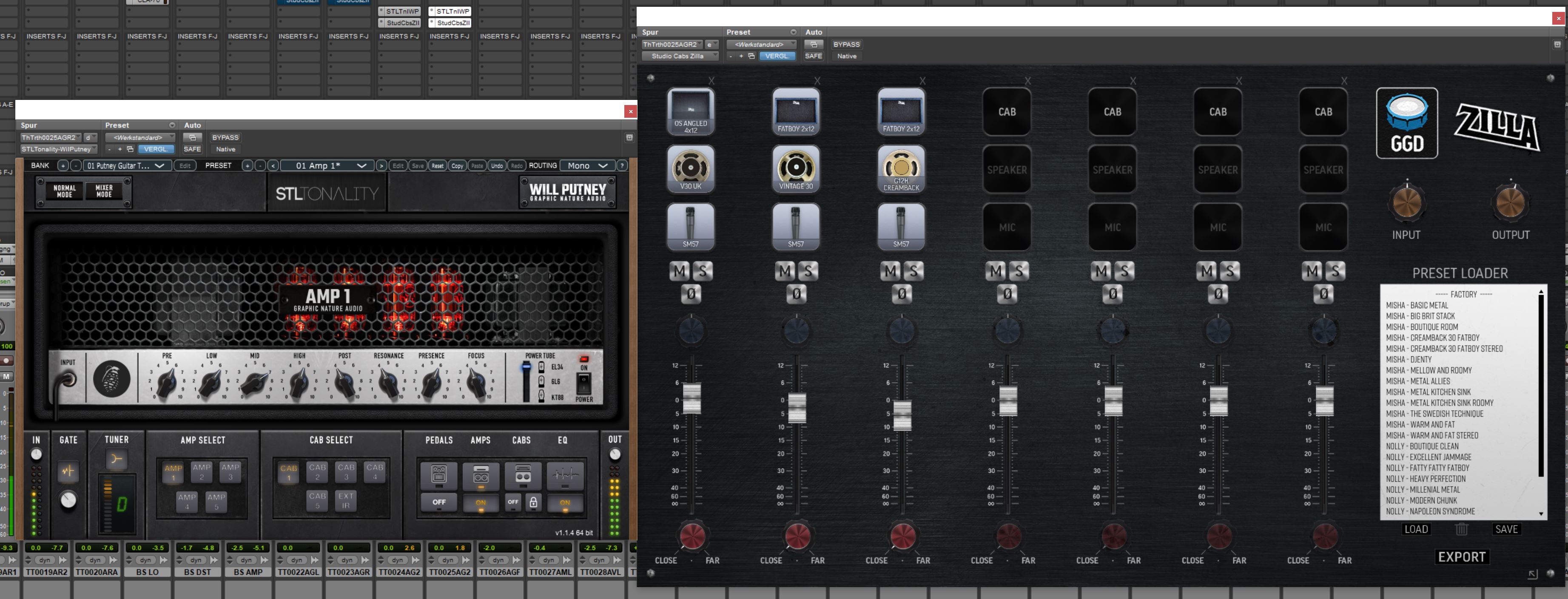This screenshot has height=599, width=1568.
Task: Open the pedals section icon
Action: coord(439,475)
